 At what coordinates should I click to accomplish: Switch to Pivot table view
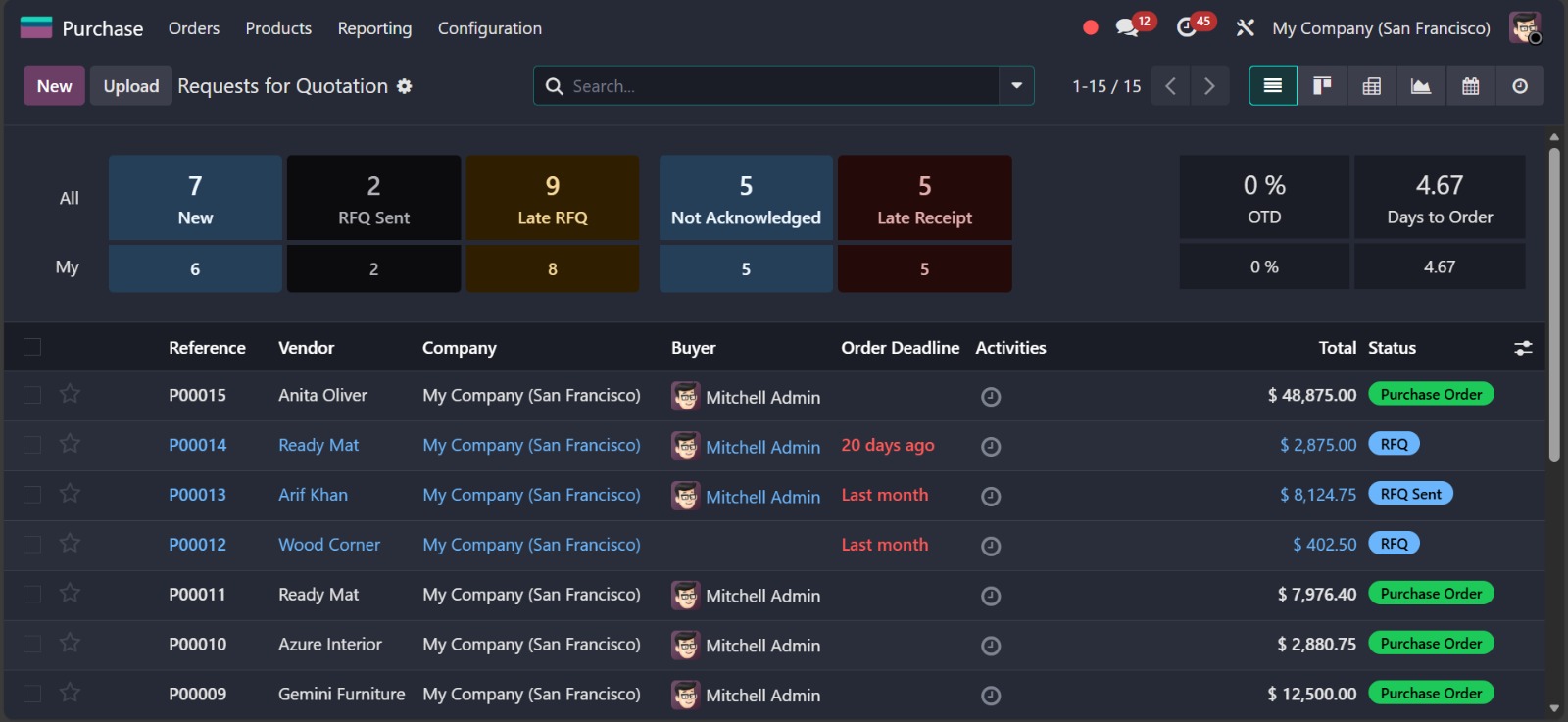point(1372,86)
